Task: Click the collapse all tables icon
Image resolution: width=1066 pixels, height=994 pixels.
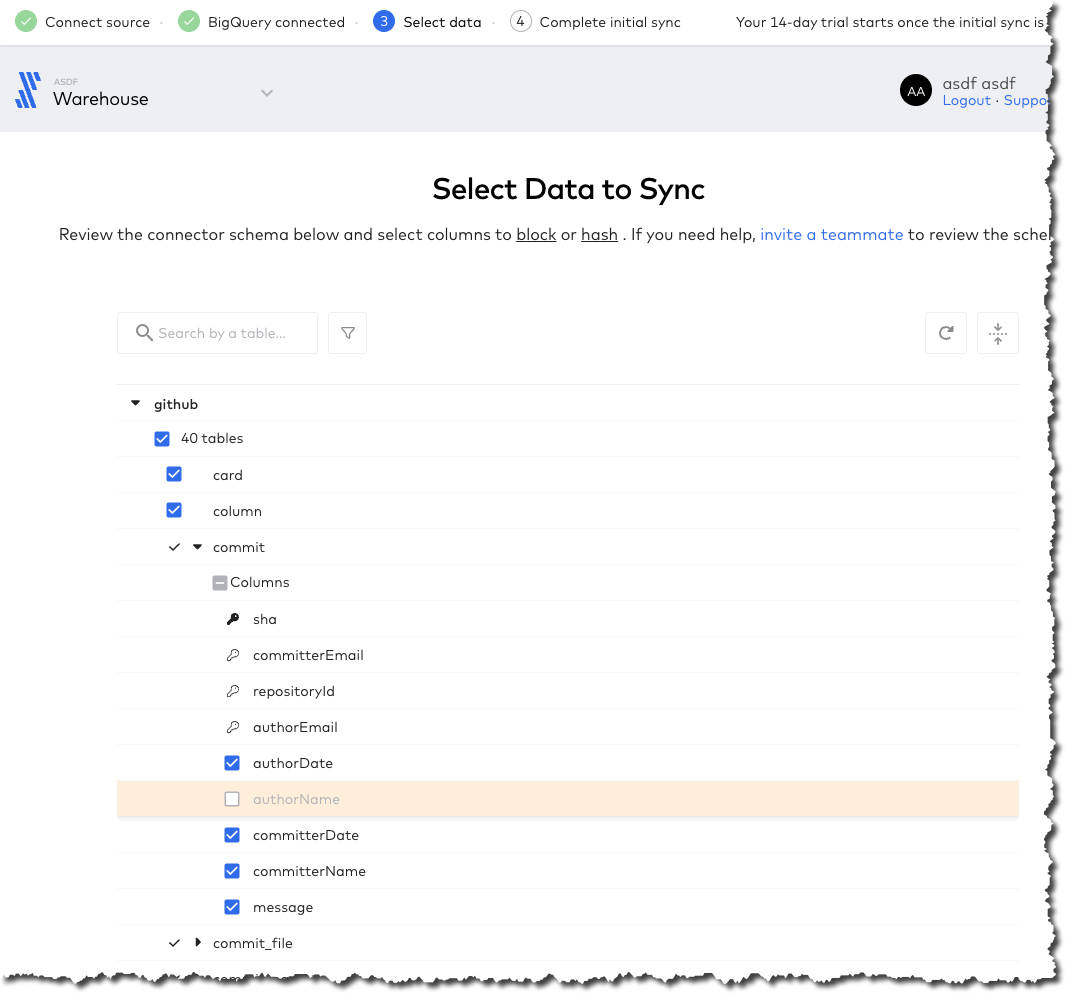Action: coord(997,333)
